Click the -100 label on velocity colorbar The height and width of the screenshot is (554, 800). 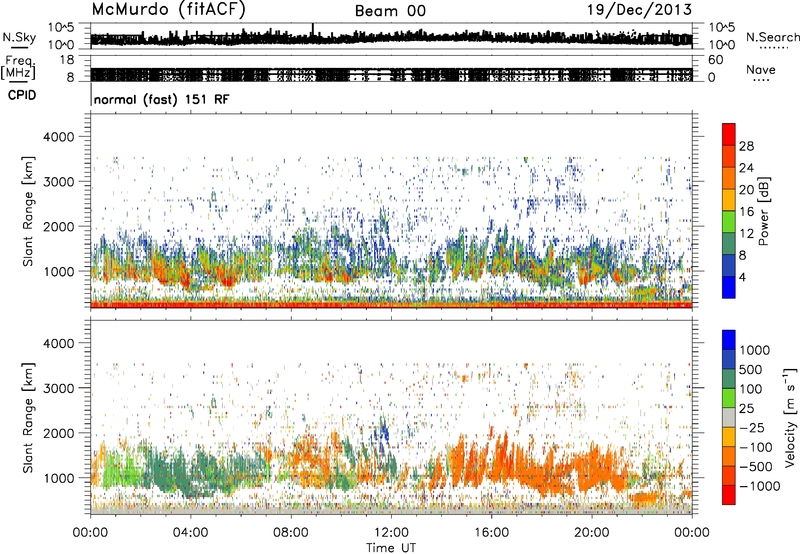tap(756, 447)
